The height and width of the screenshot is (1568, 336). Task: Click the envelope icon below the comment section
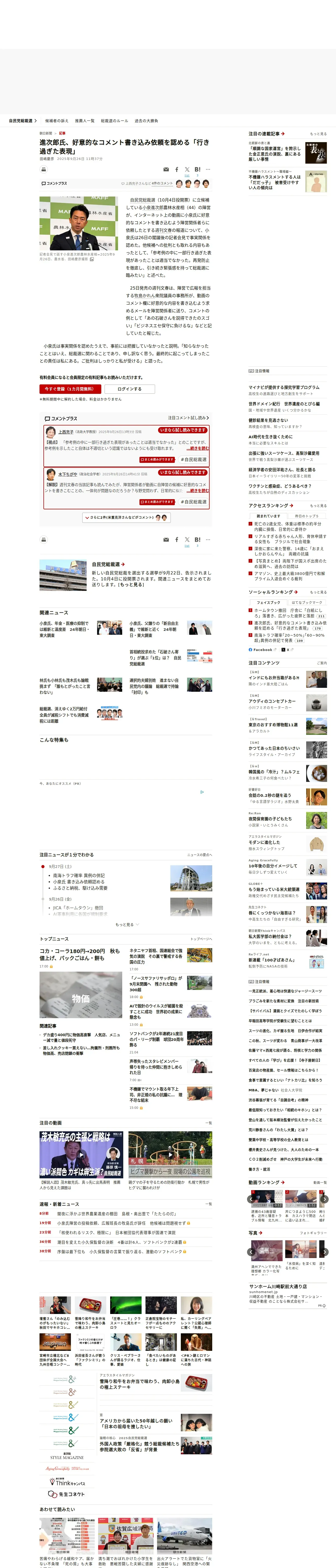[166, 539]
